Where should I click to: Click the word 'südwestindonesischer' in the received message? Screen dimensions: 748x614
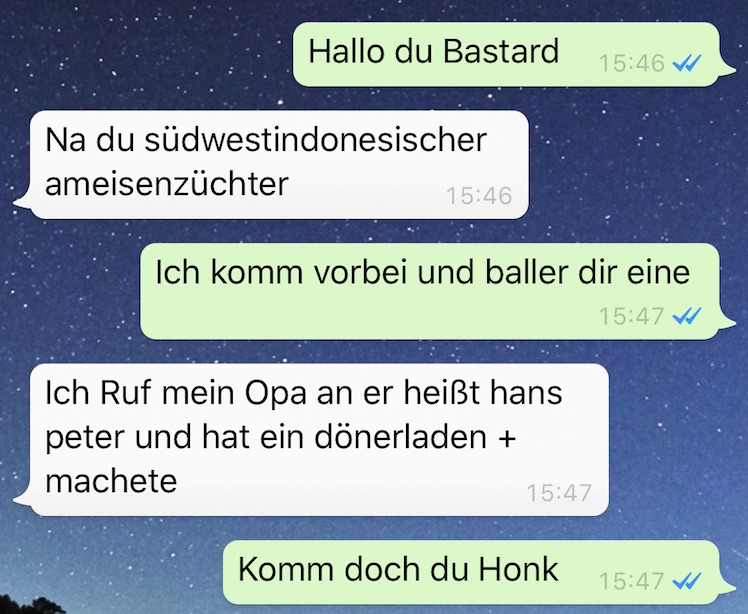(315, 140)
